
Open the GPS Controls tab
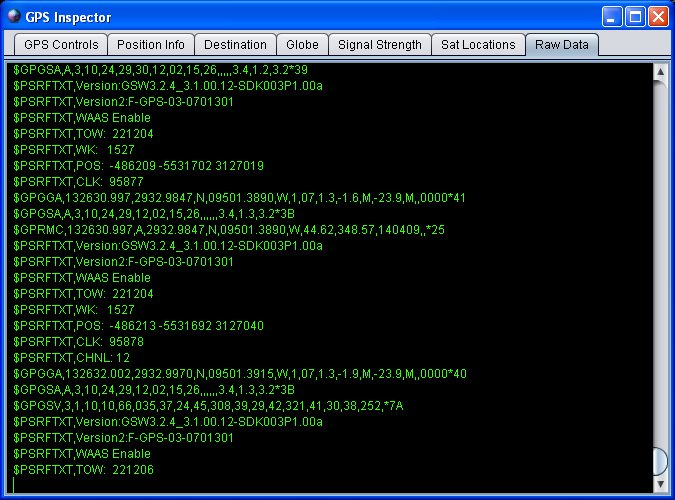(61, 45)
